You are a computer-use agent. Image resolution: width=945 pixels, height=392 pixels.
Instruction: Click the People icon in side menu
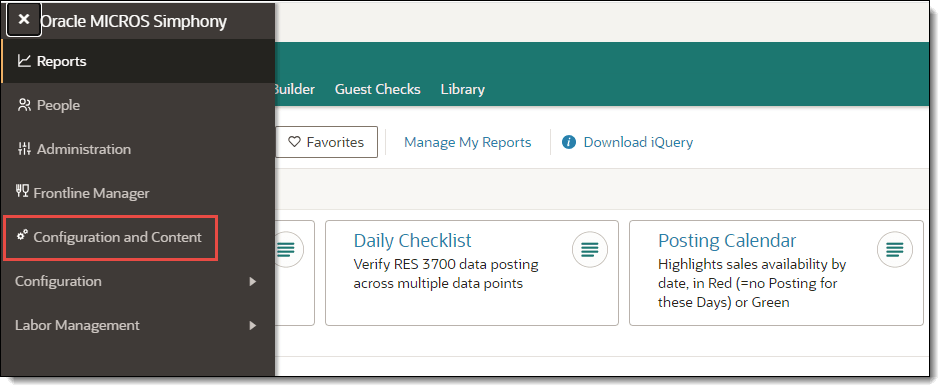click(24, 105)
